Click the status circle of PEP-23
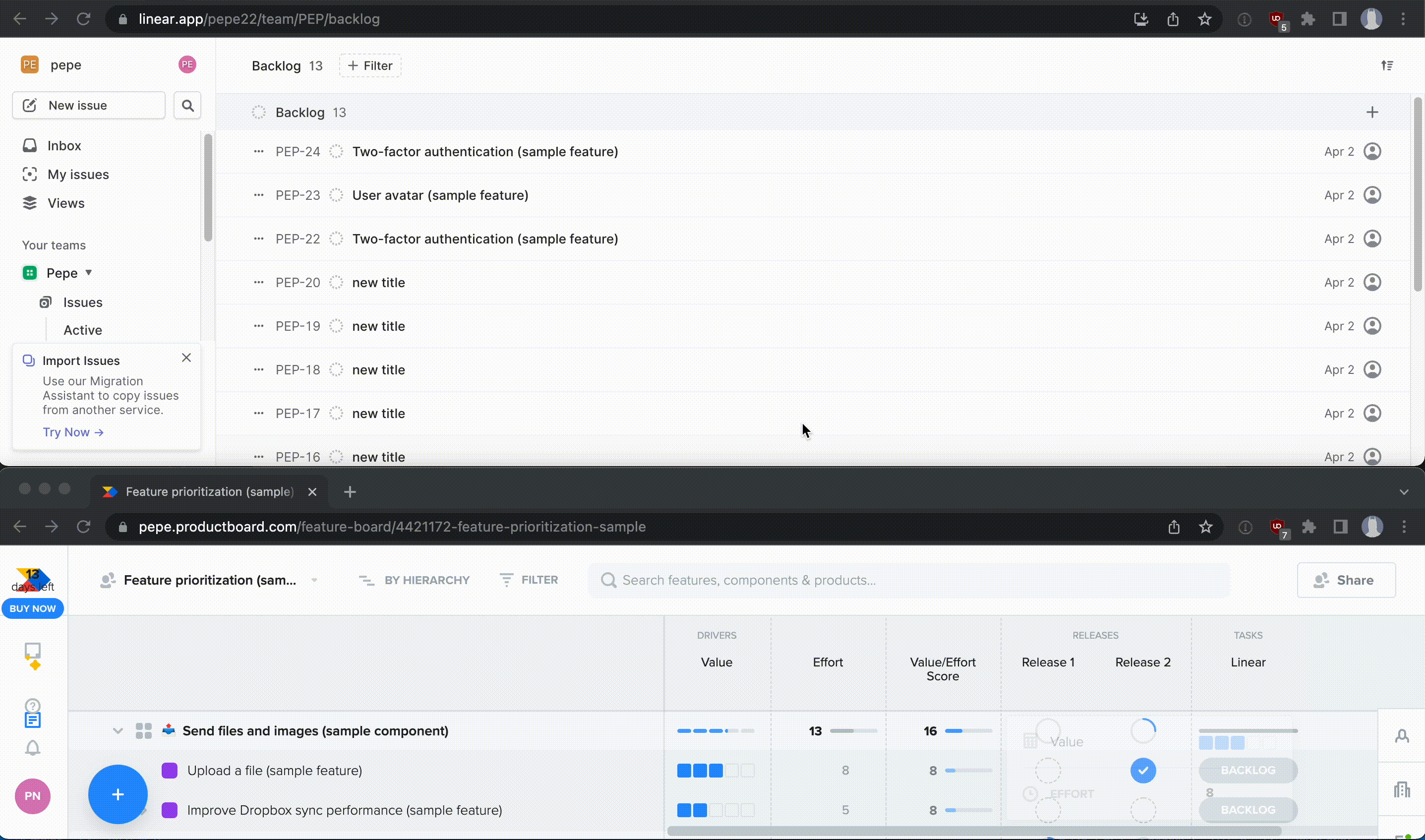Screen dimensions: 1425x840 click(x=336, y=195)
